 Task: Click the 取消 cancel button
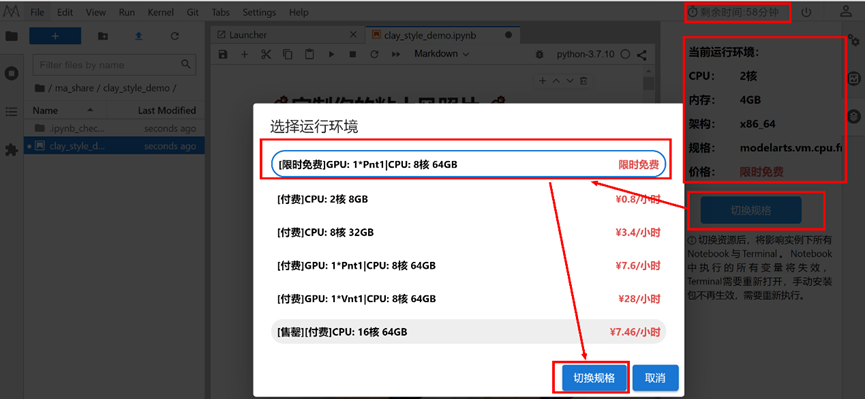tap(655, 378)
